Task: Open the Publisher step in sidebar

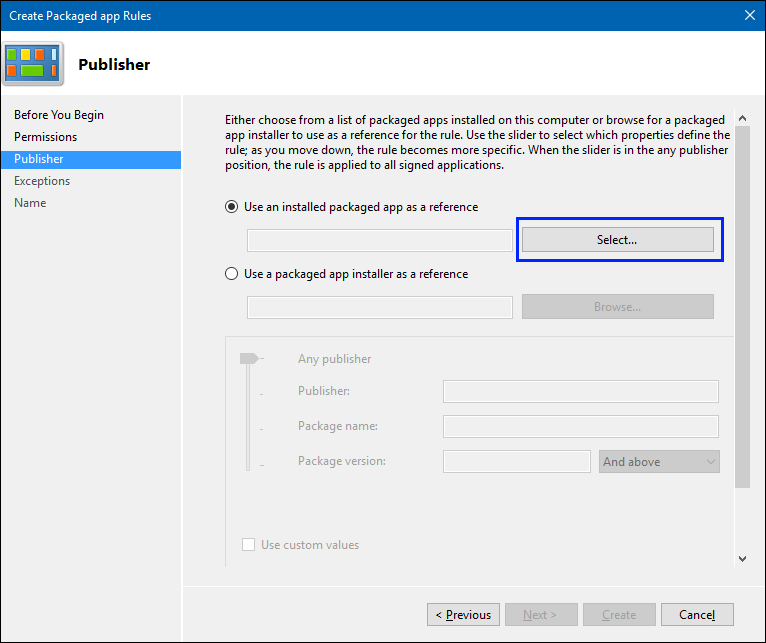Action: 39,159
